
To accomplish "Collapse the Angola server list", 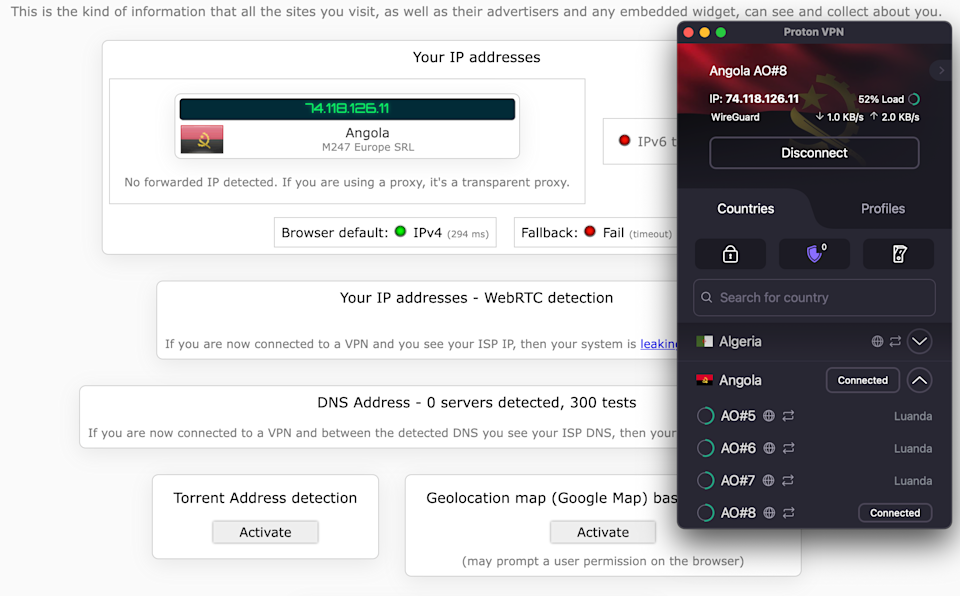I will point(919,380).
